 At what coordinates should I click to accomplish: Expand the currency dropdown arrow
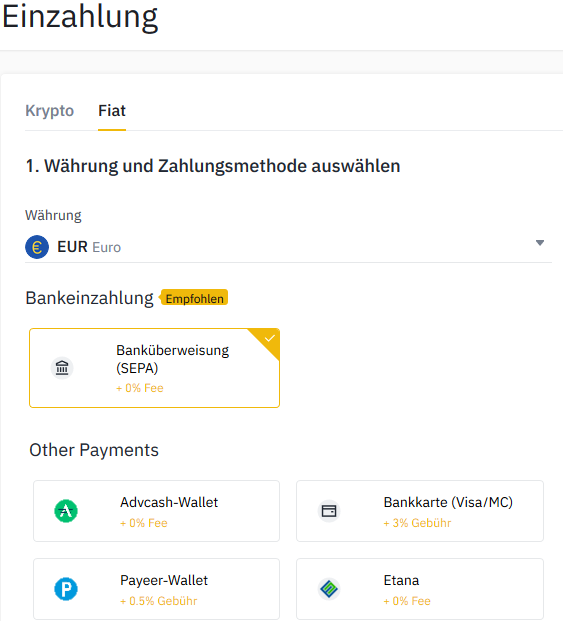540,243
